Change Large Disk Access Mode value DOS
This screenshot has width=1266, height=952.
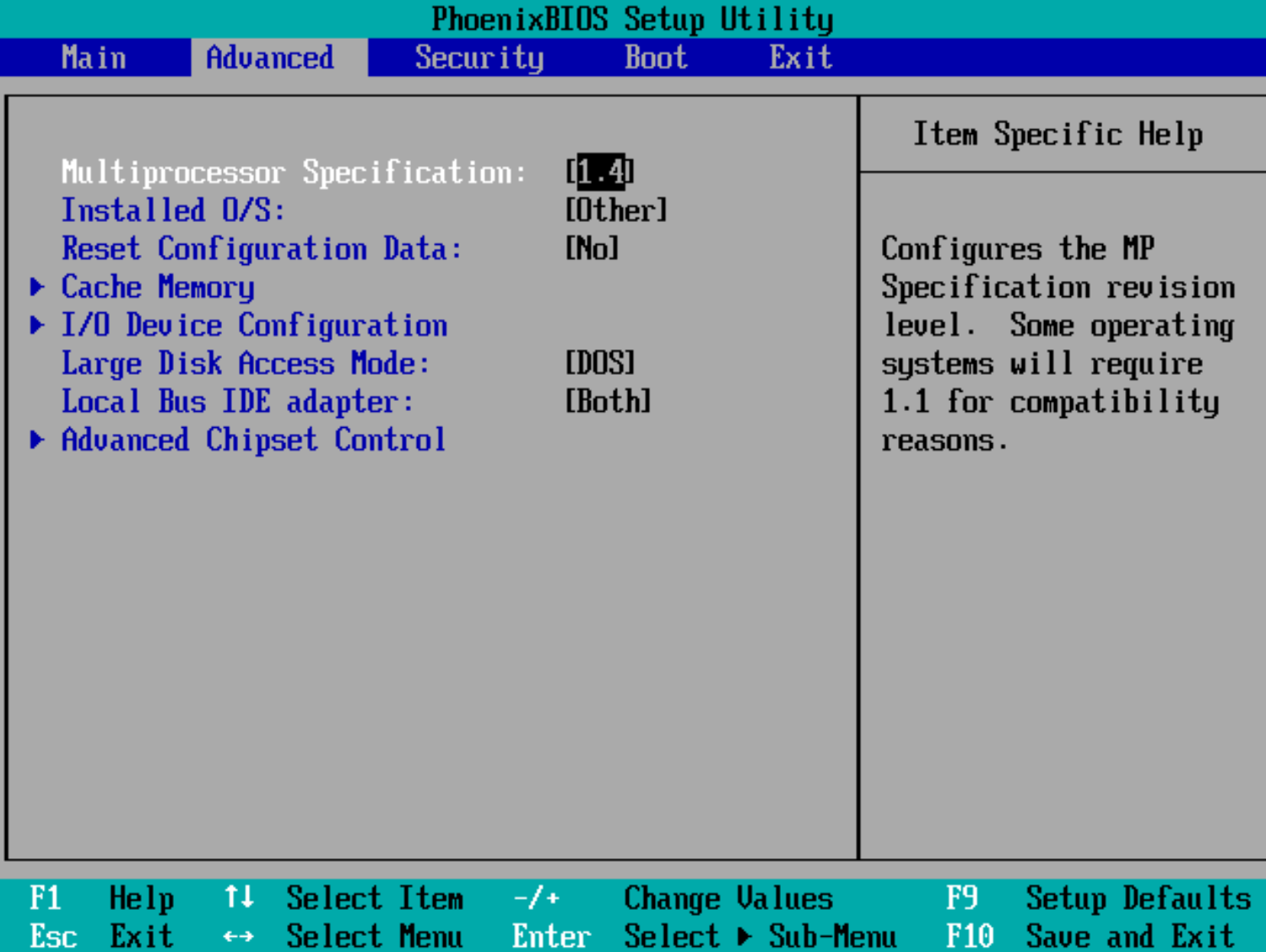tap(600, 364)
